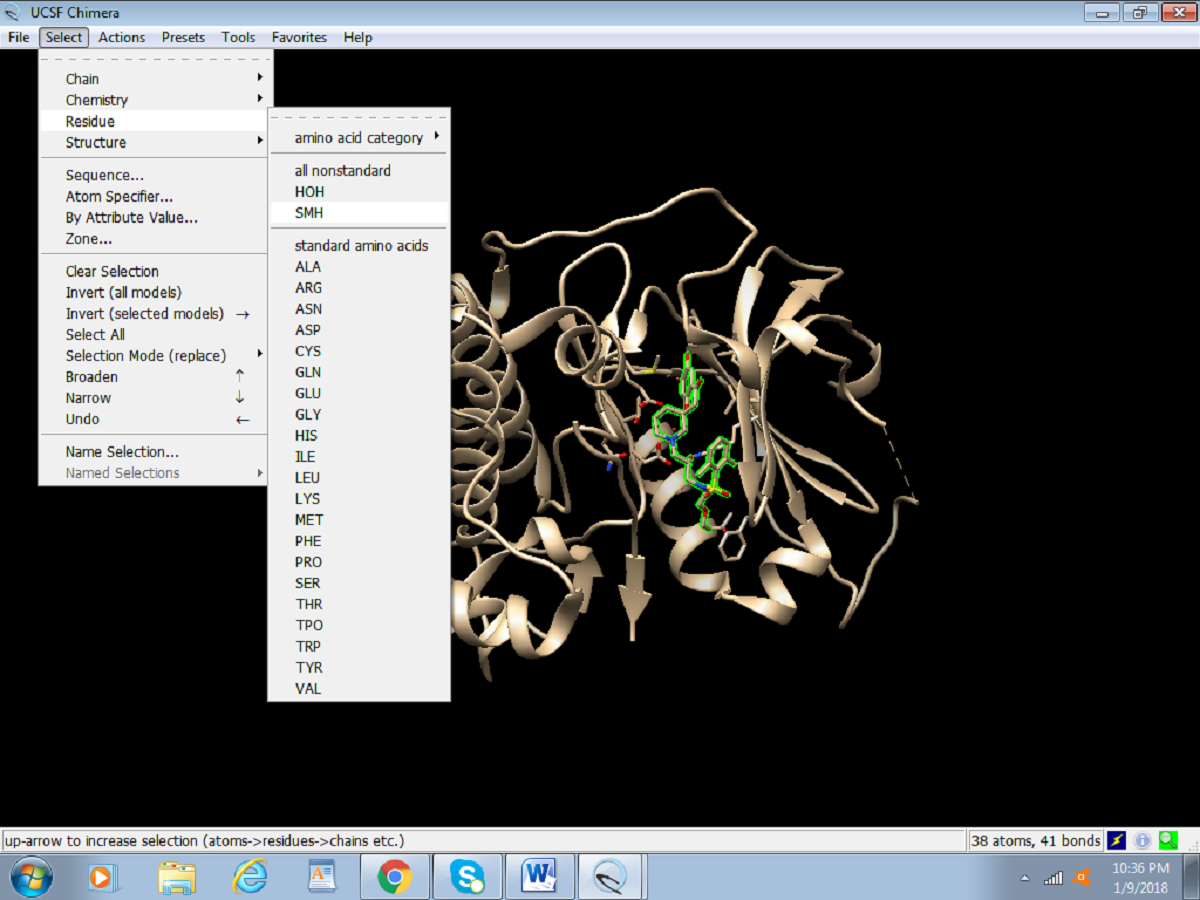The image size is (1200, 900).
Task: Select PHE residues
Action: coord(359,541)
